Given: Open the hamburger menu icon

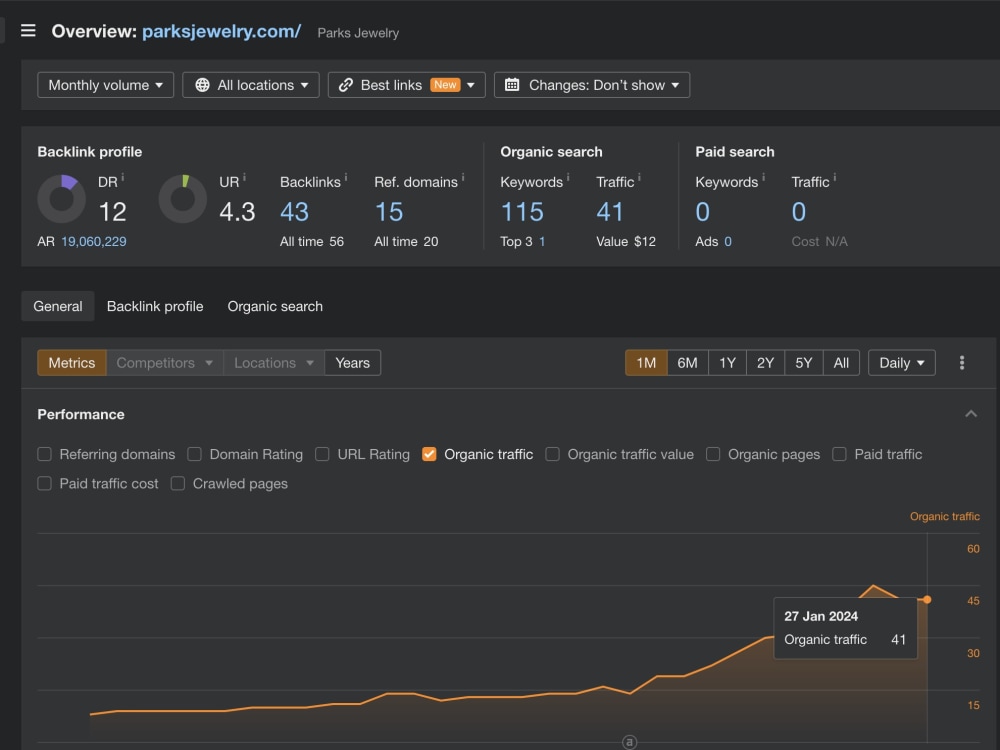Looking at the screenshot, I should [28, 31].
